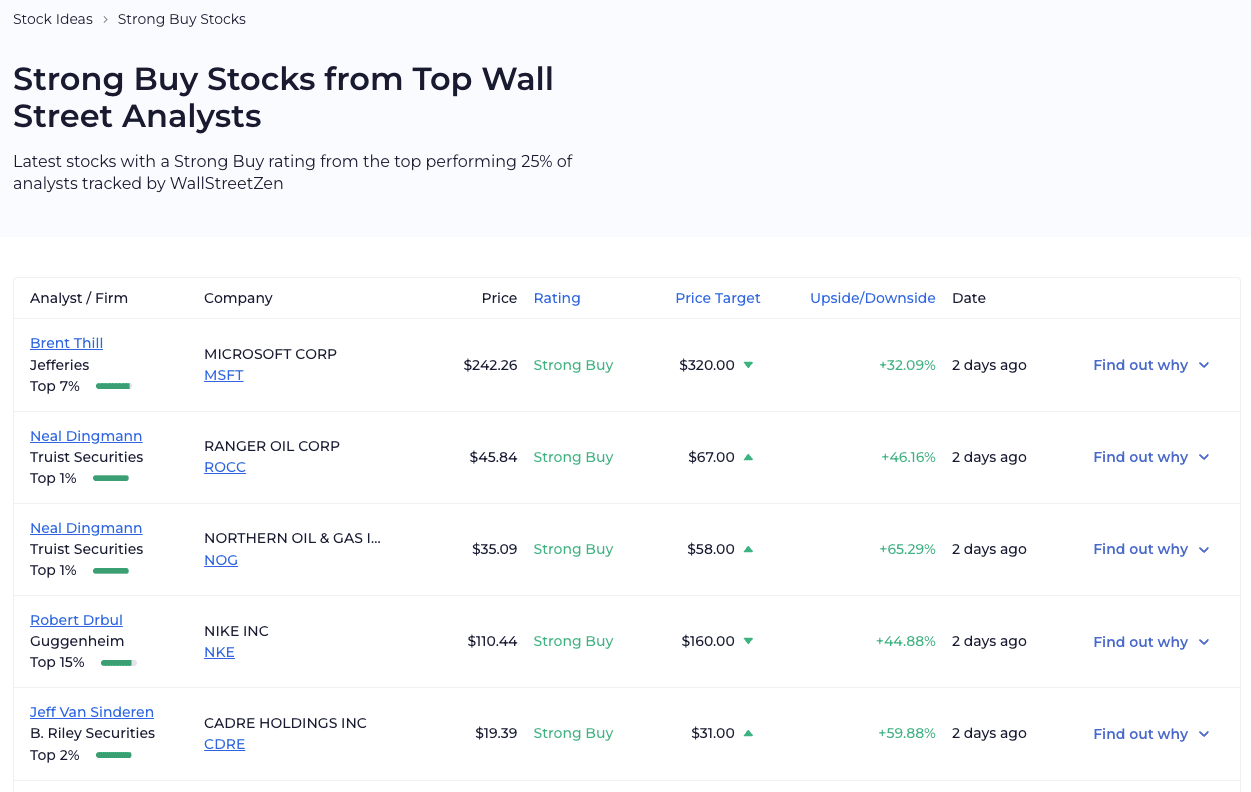Click the ROCC ticker link
Screen dimensions: 1251x792
click(225, 466)
